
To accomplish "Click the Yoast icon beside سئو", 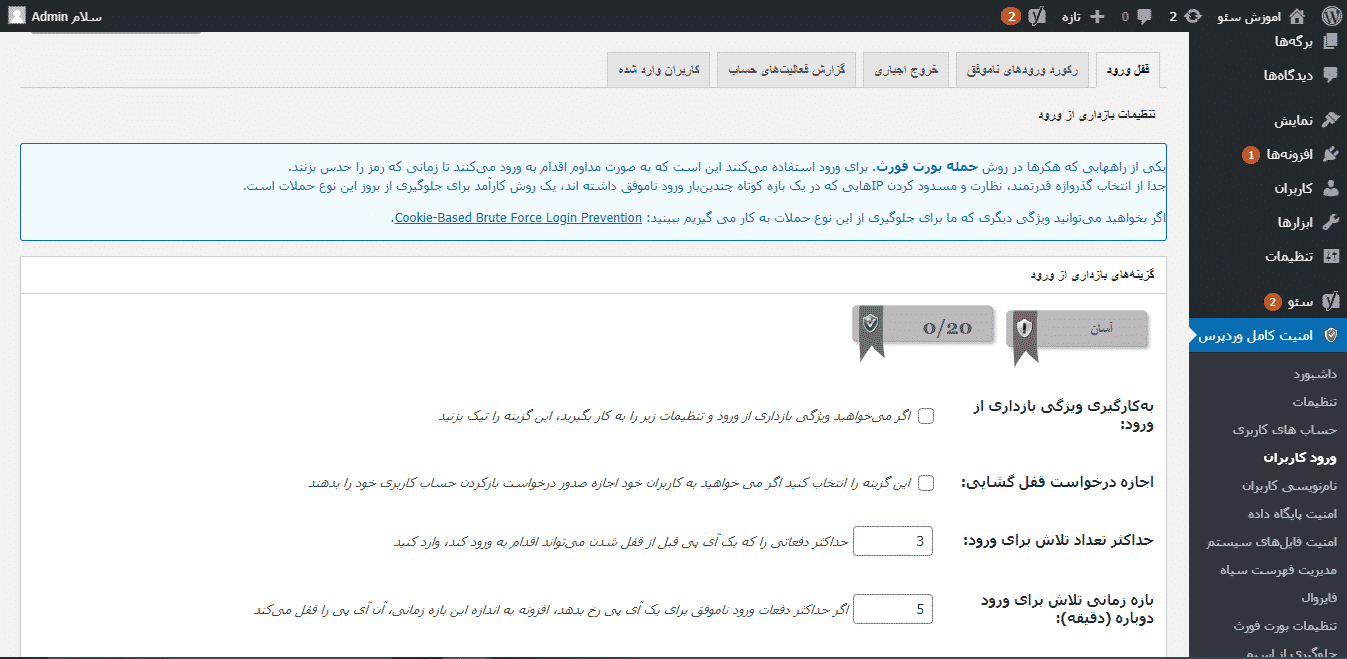I will click(x=1330, y=301).
